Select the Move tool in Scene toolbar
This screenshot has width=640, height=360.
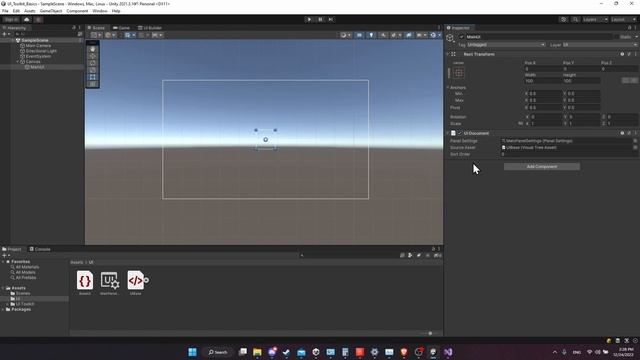[93, 56]
